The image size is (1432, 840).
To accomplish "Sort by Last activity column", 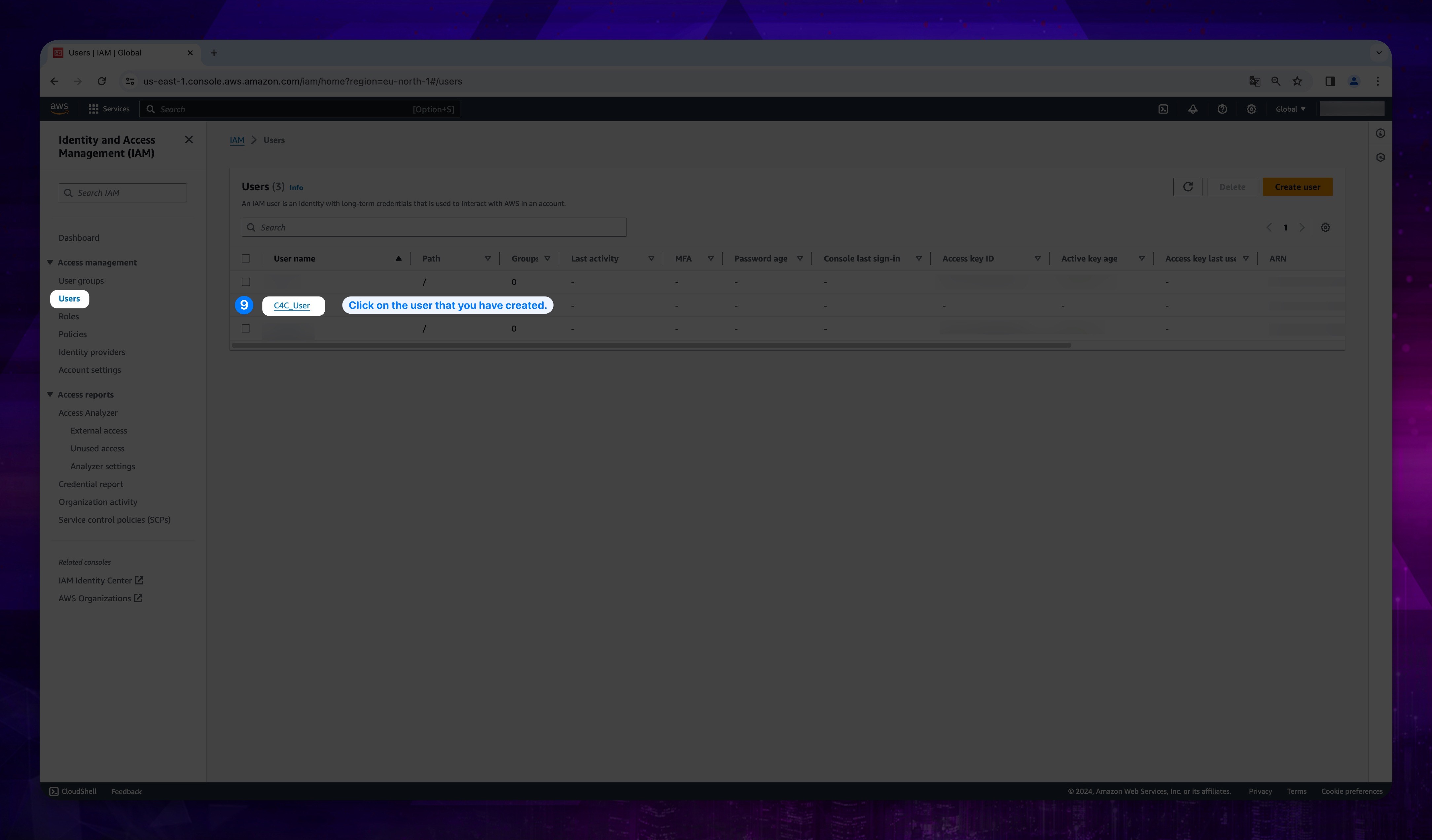I will 651,259.
